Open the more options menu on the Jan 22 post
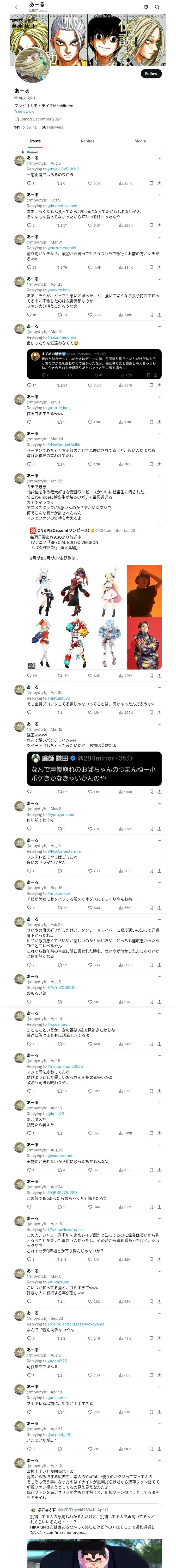 click(x=159, y=475)
